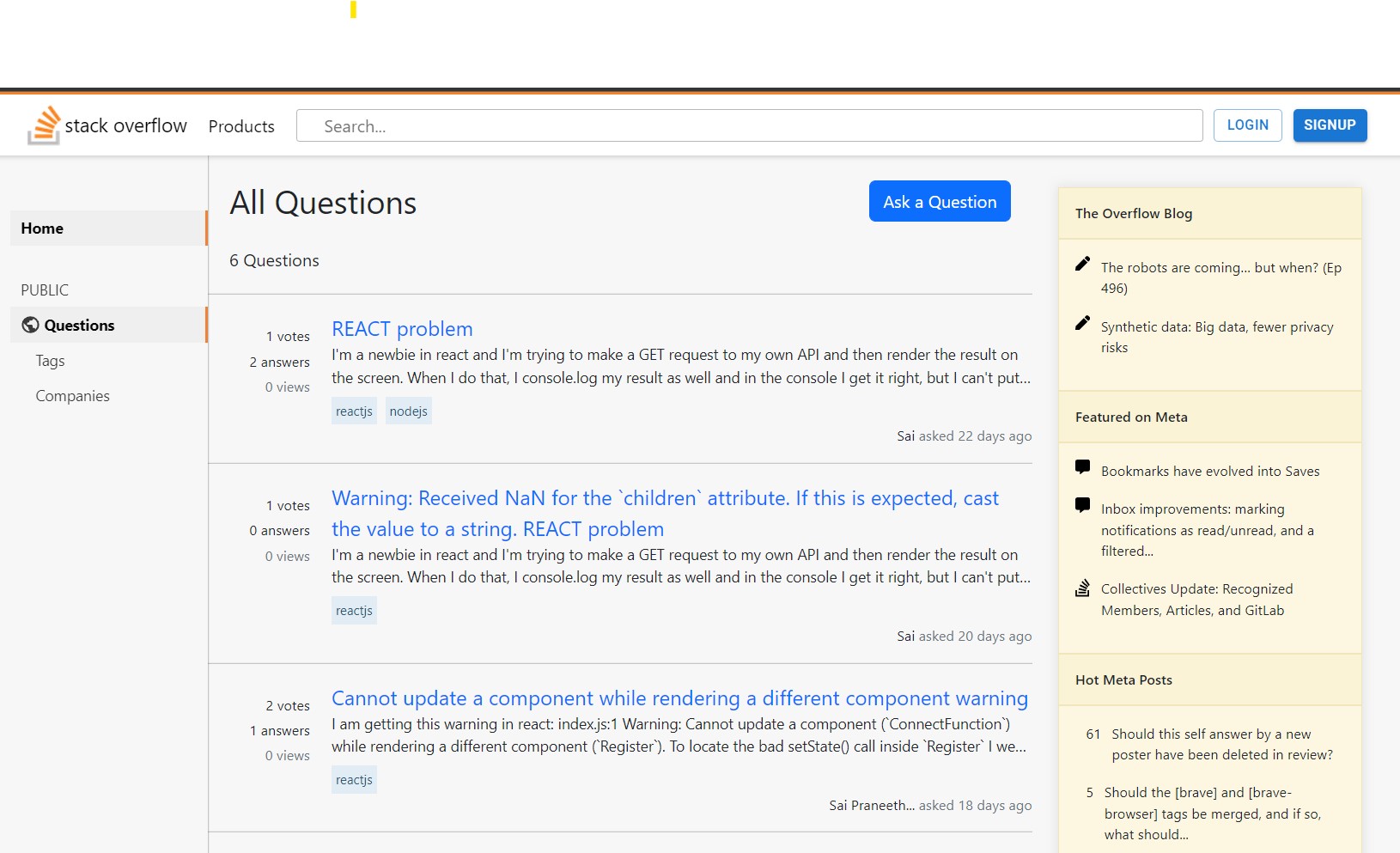
Task: Select Home in the sidebar
Action: [109, 228]
